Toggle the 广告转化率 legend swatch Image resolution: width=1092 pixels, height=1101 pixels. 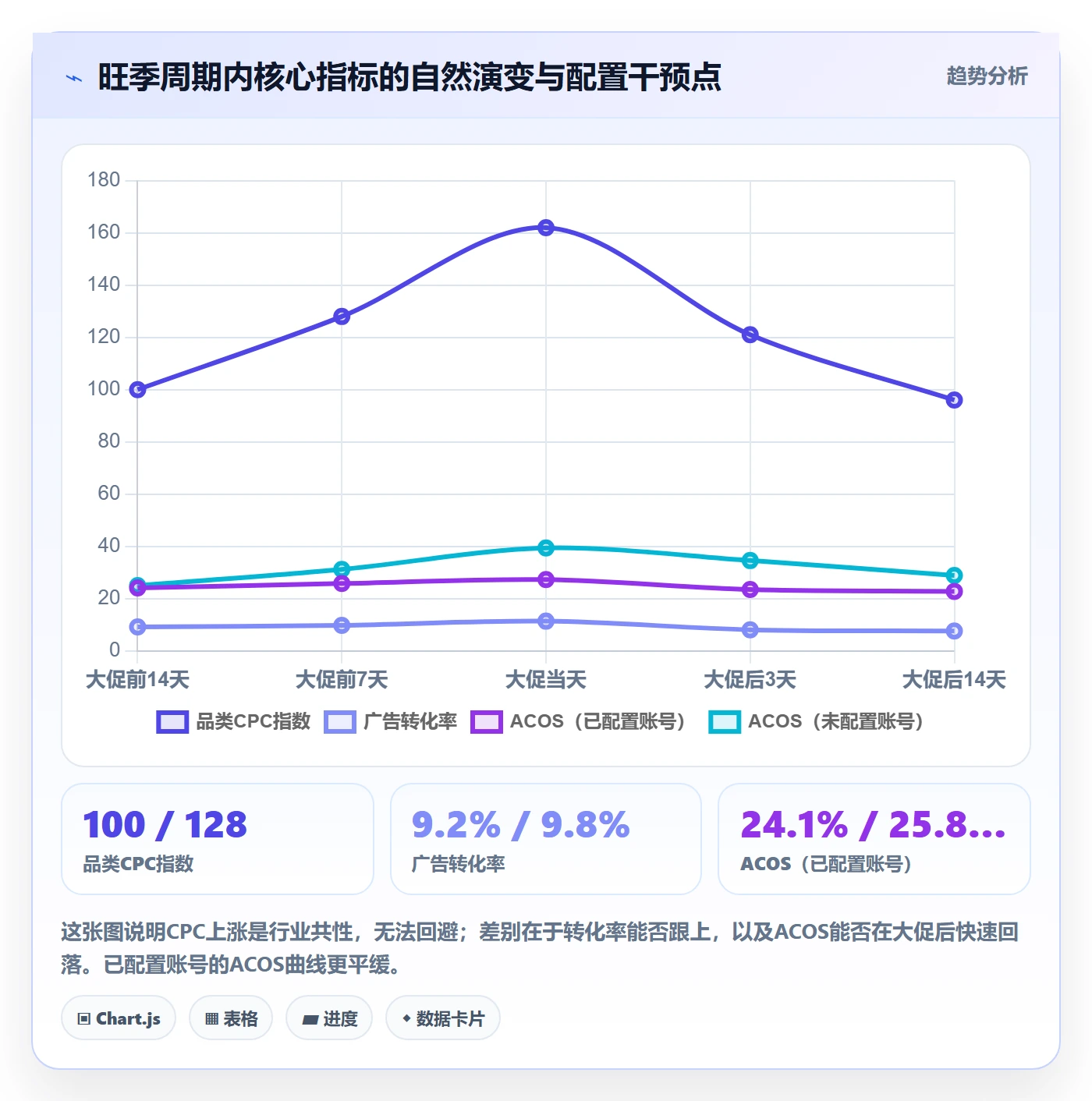coord(340,722)
